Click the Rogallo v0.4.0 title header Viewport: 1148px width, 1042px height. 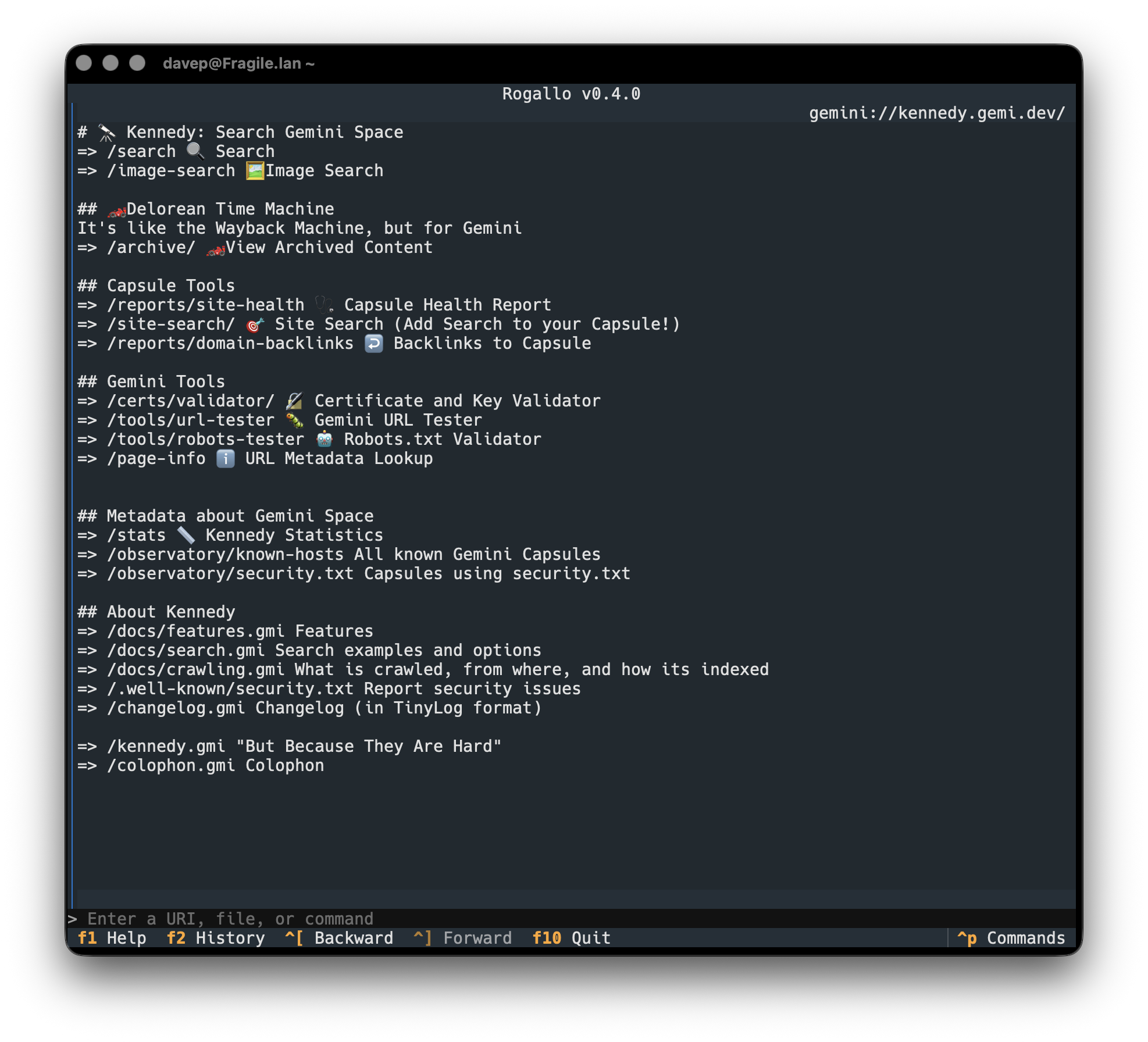pos(572,94)
